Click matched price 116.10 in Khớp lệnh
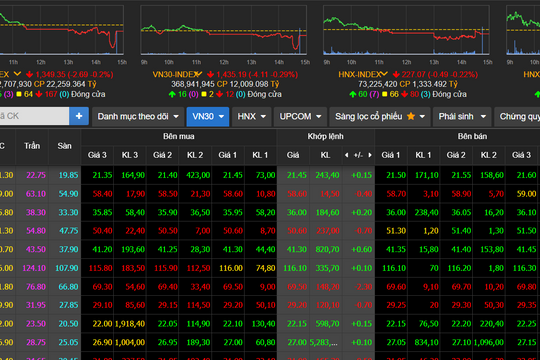The image size is (540, 360). [x=295, y=268]
